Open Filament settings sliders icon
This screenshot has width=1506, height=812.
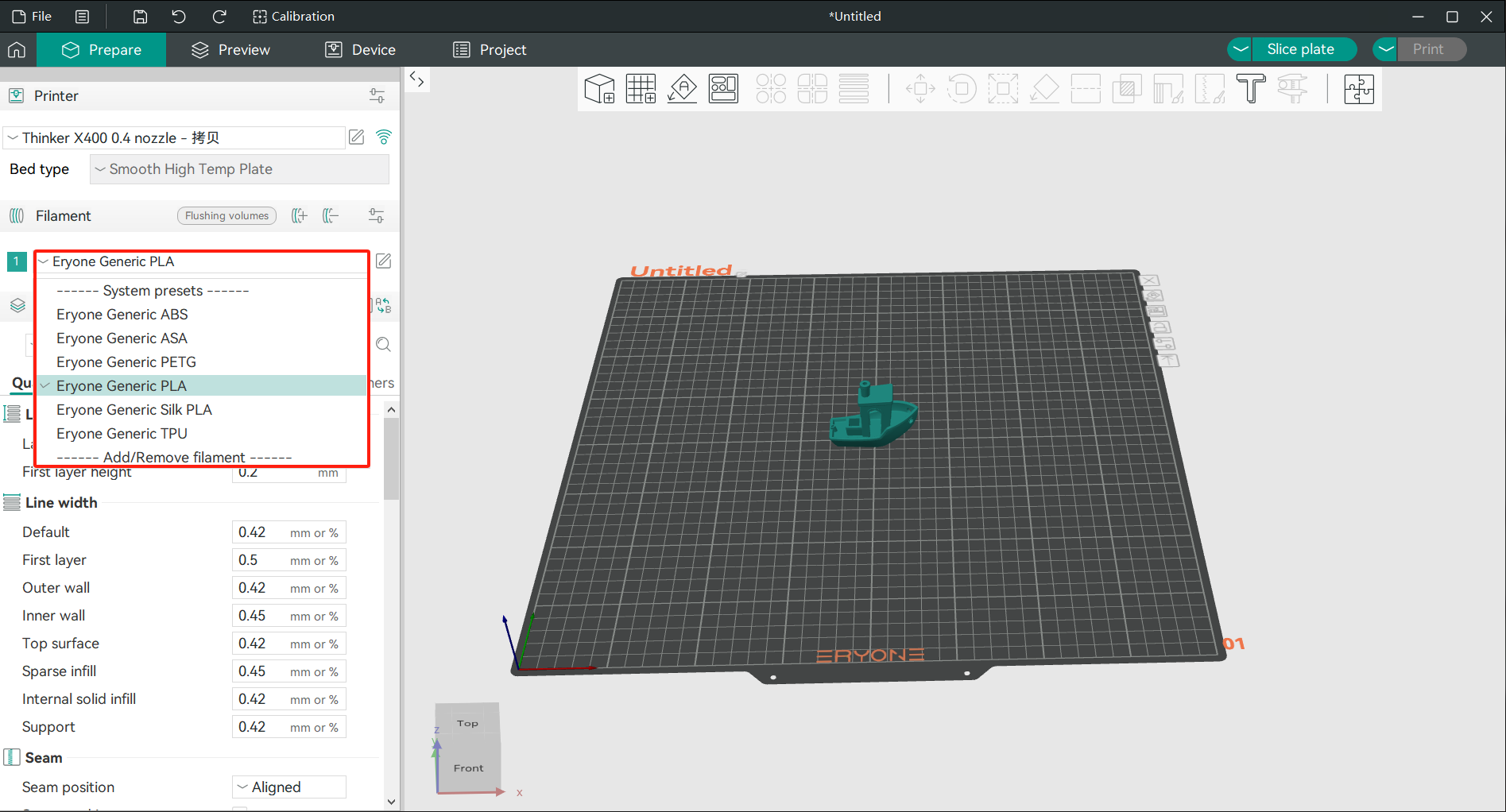click(x=377, y=216)
